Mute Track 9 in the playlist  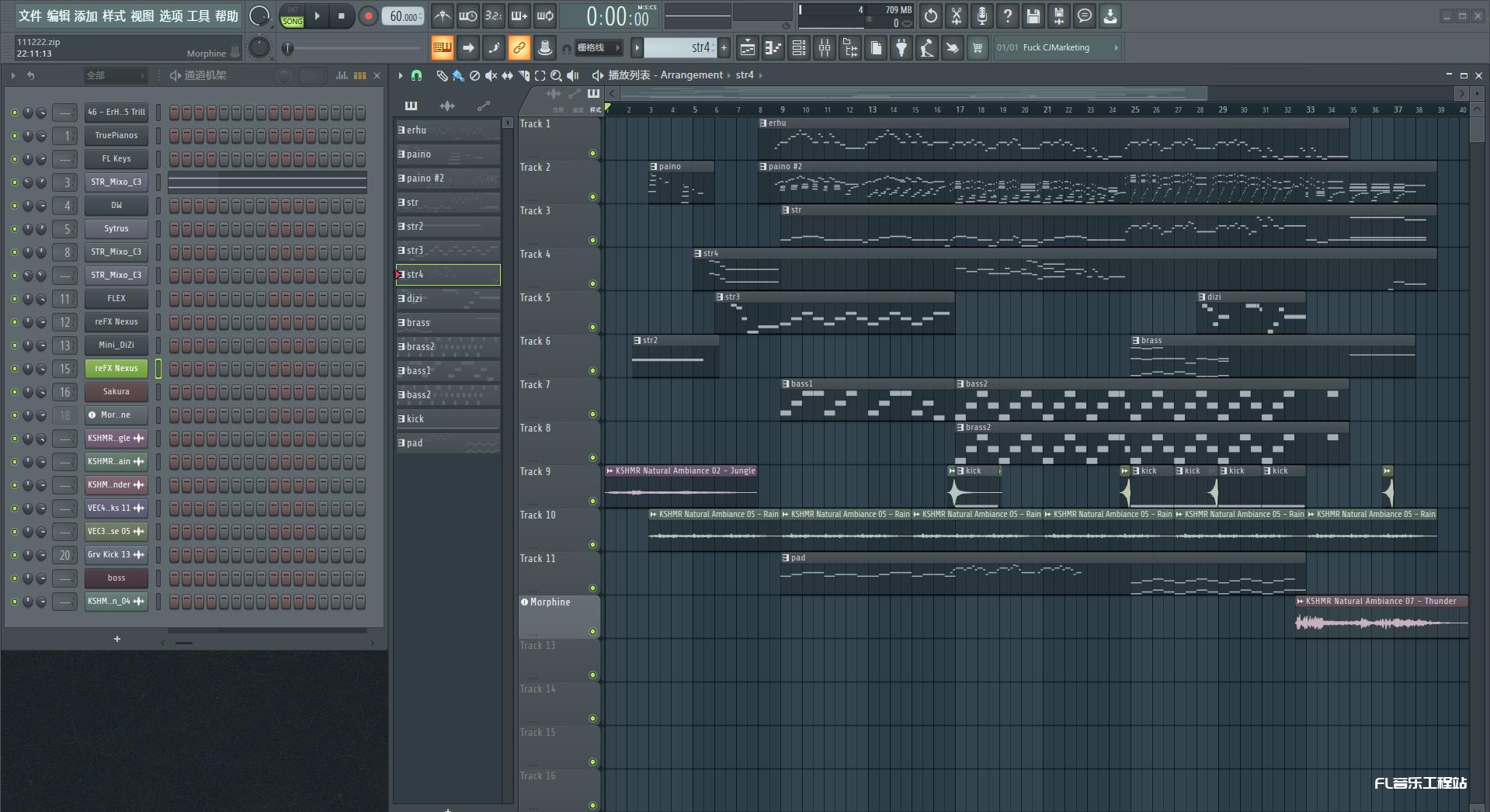click(x=592, y=501)
